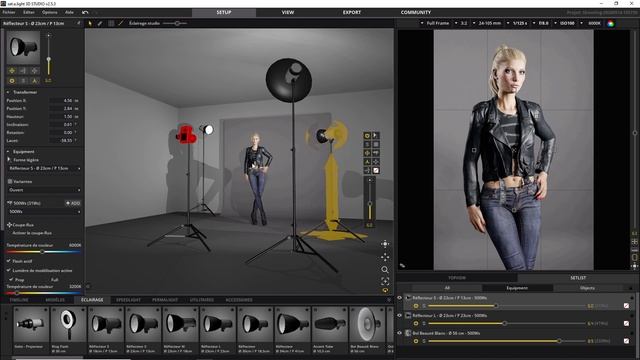Click the yellow reset view icon in viewport
Screen dimensions: 640x360
pyautogui.click(x=385, y=290)
